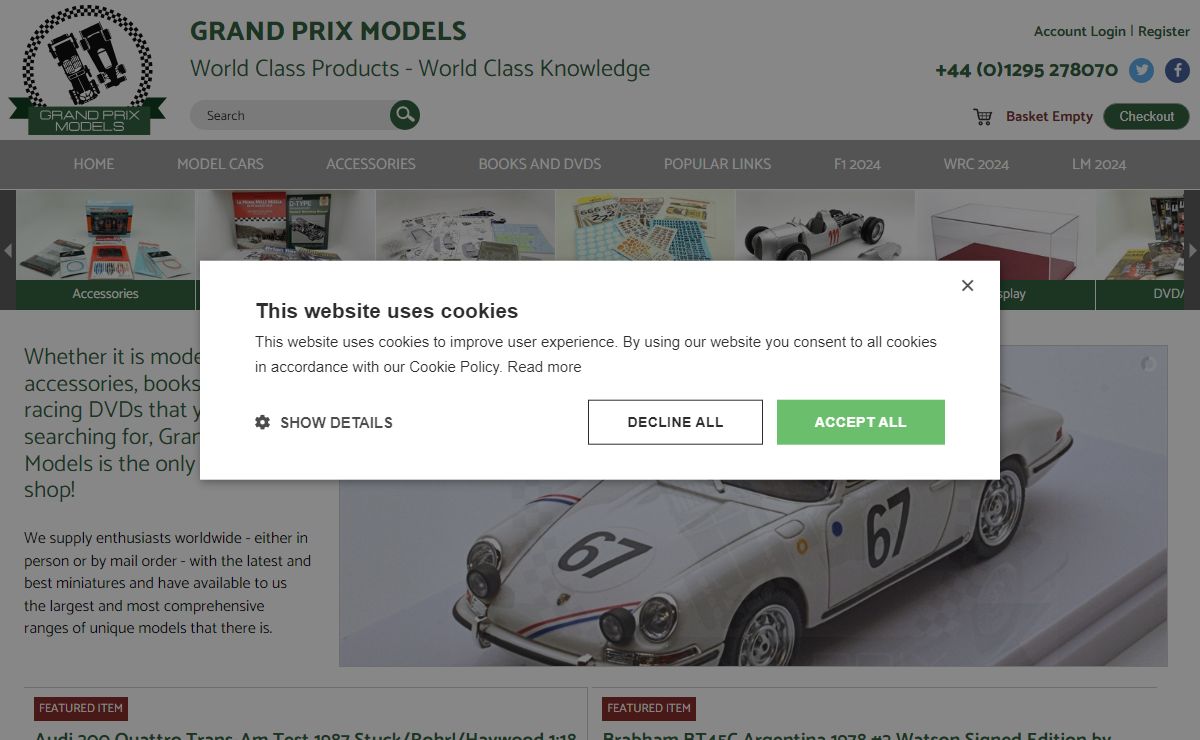Screen dimensions: 1200x740
Task: Select WRC 2024 in navigation bar
Action: tap(976, 164)
